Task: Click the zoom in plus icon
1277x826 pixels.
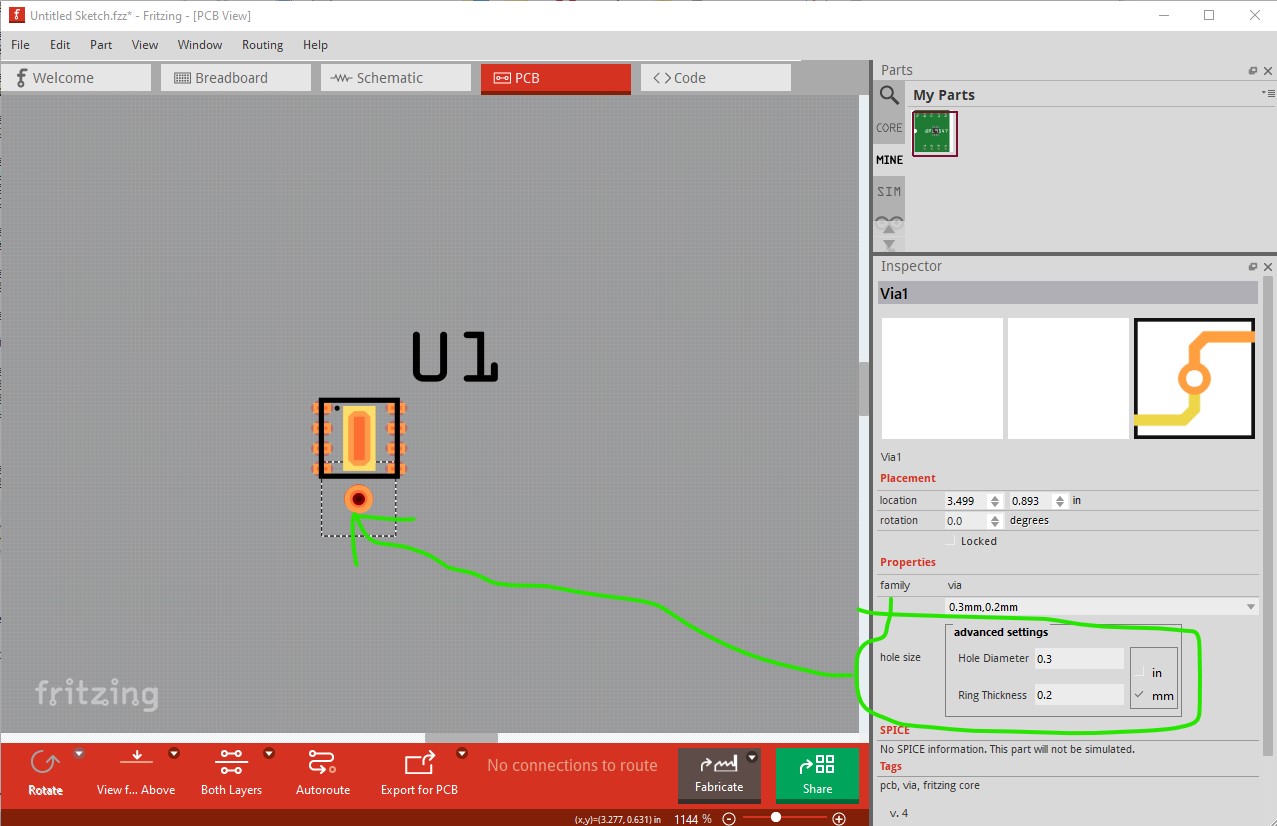Action: point(839,818)
